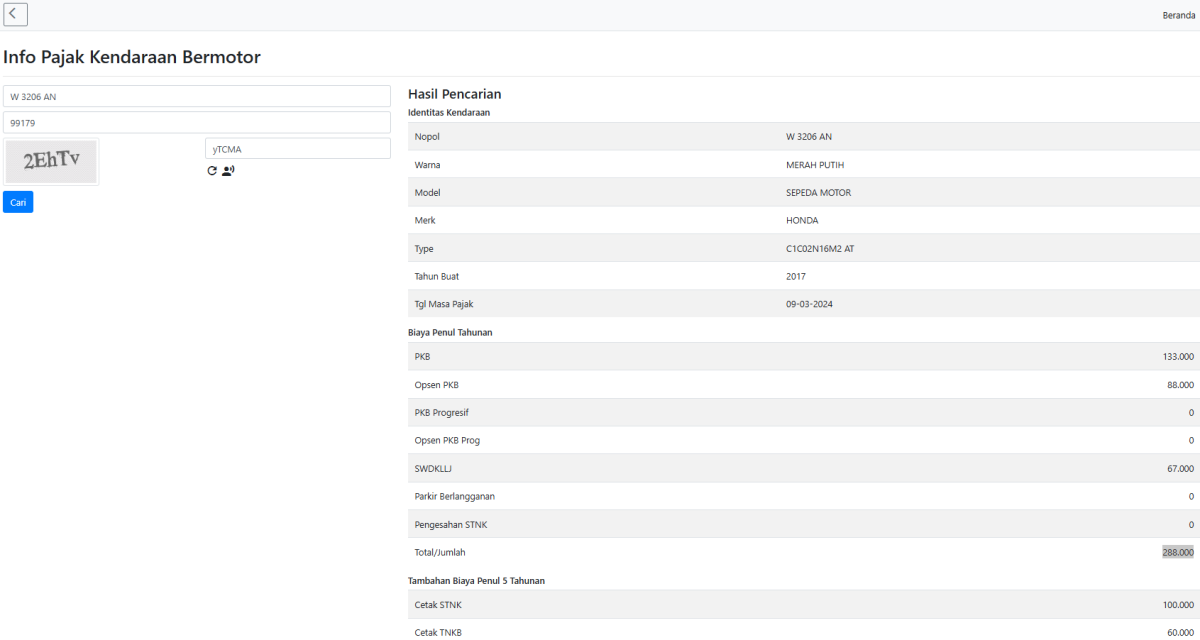Select the Nopol row in the table
The image size is (1200, 640).
tap(427, 136)
